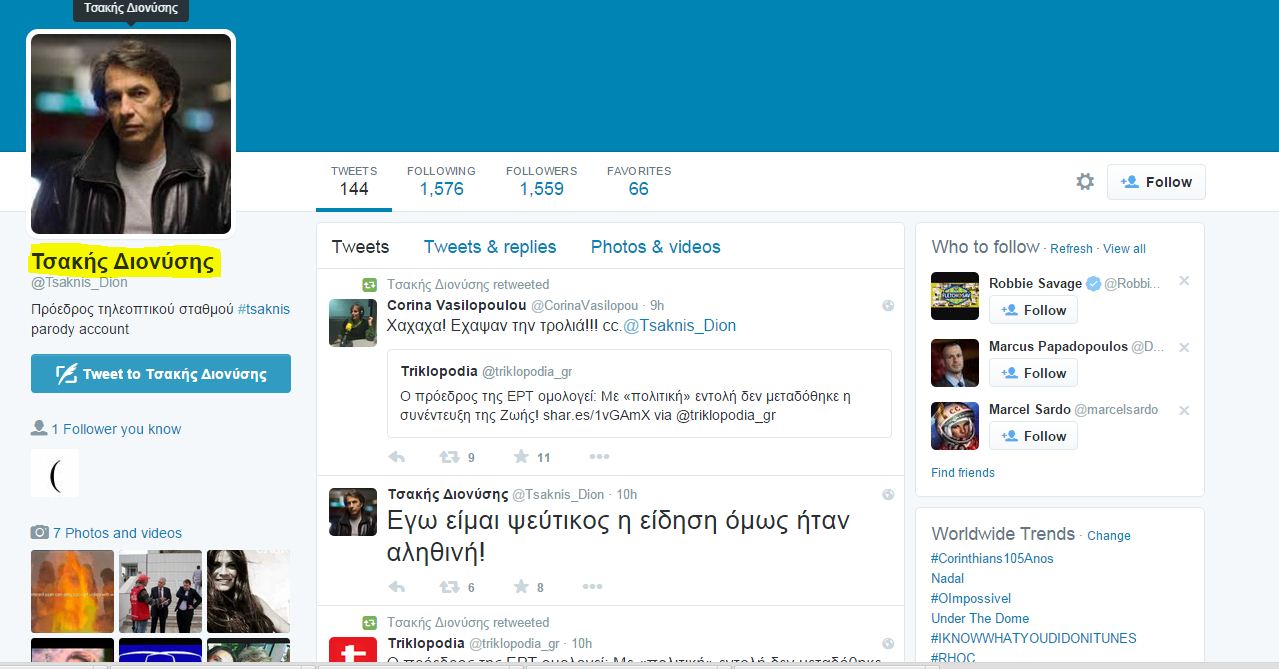The height and width of the screenshot is (669, 1279).
Task: Open the #OImpossivel trend
Action: point(972,598)
